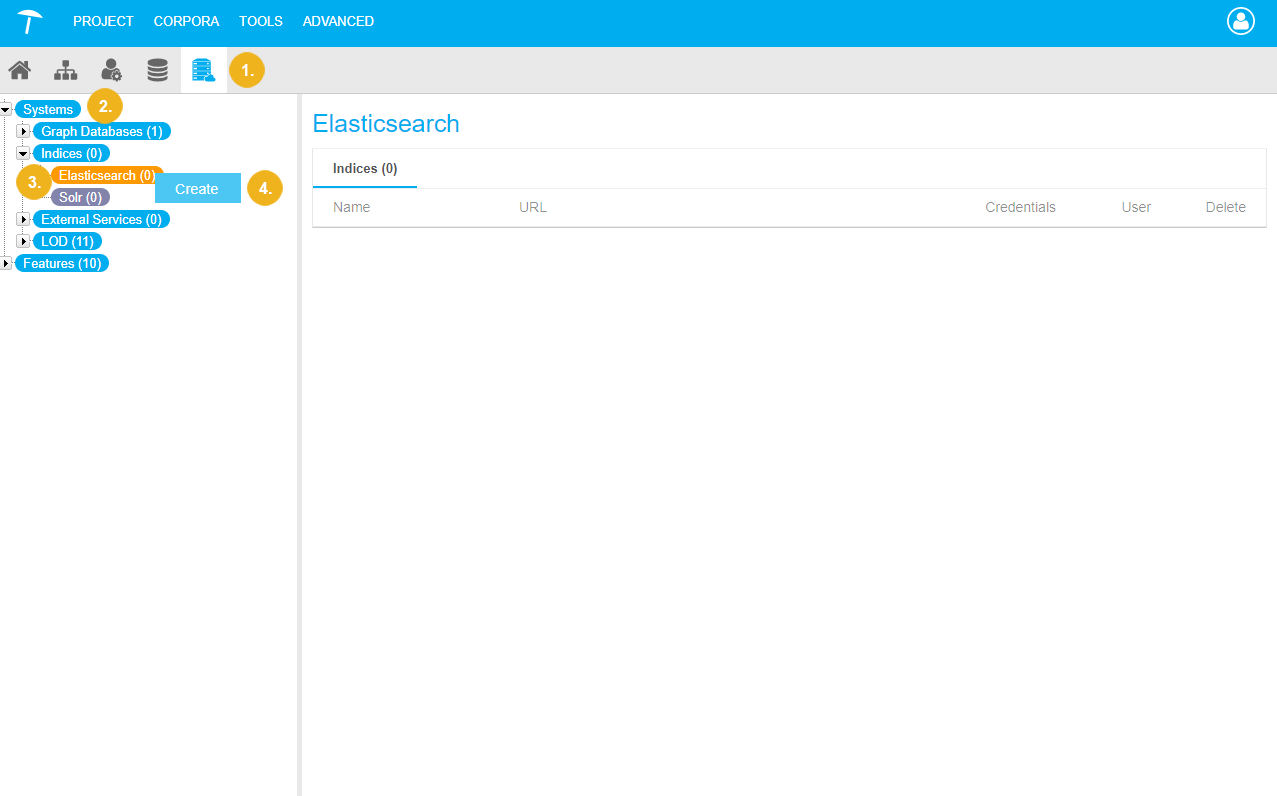Click the database stack icon
The image size is (1277, 796).
tap(157, 70)
